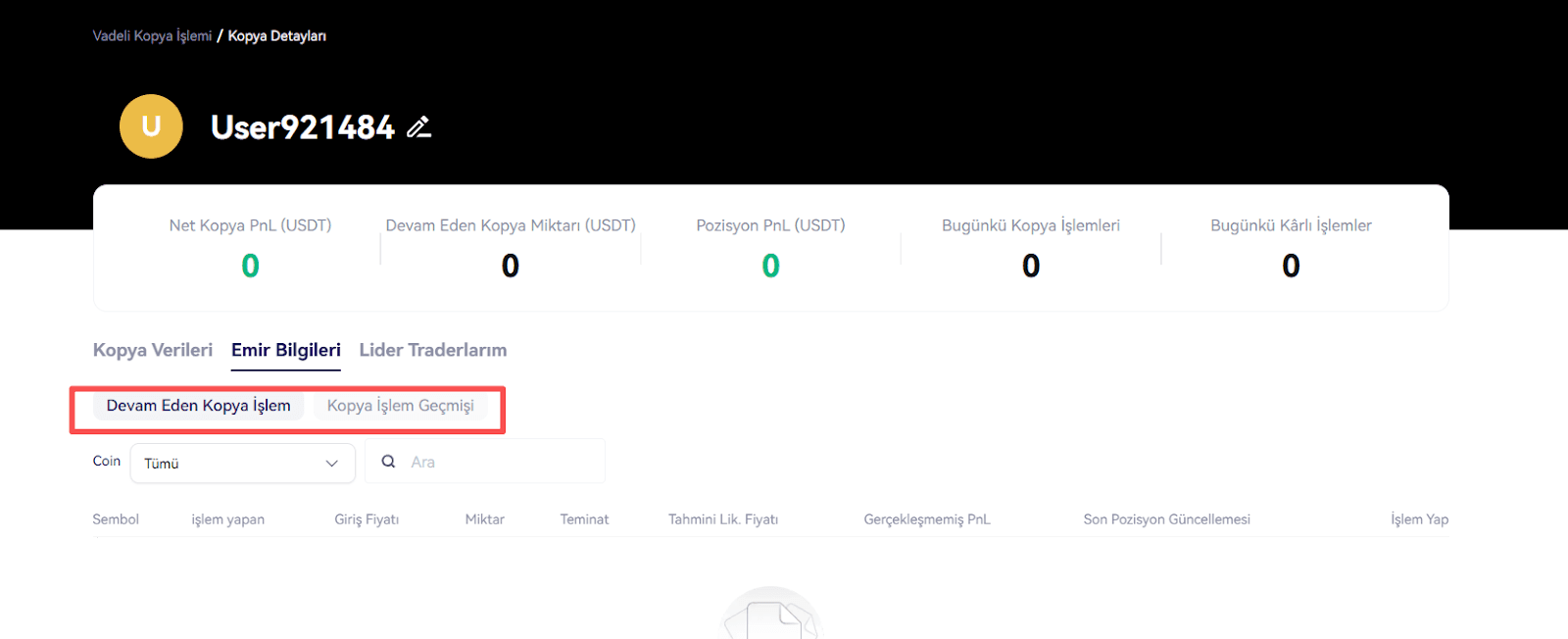Select Devam Eden Kopya İşlem filter

tap(199, 406)
